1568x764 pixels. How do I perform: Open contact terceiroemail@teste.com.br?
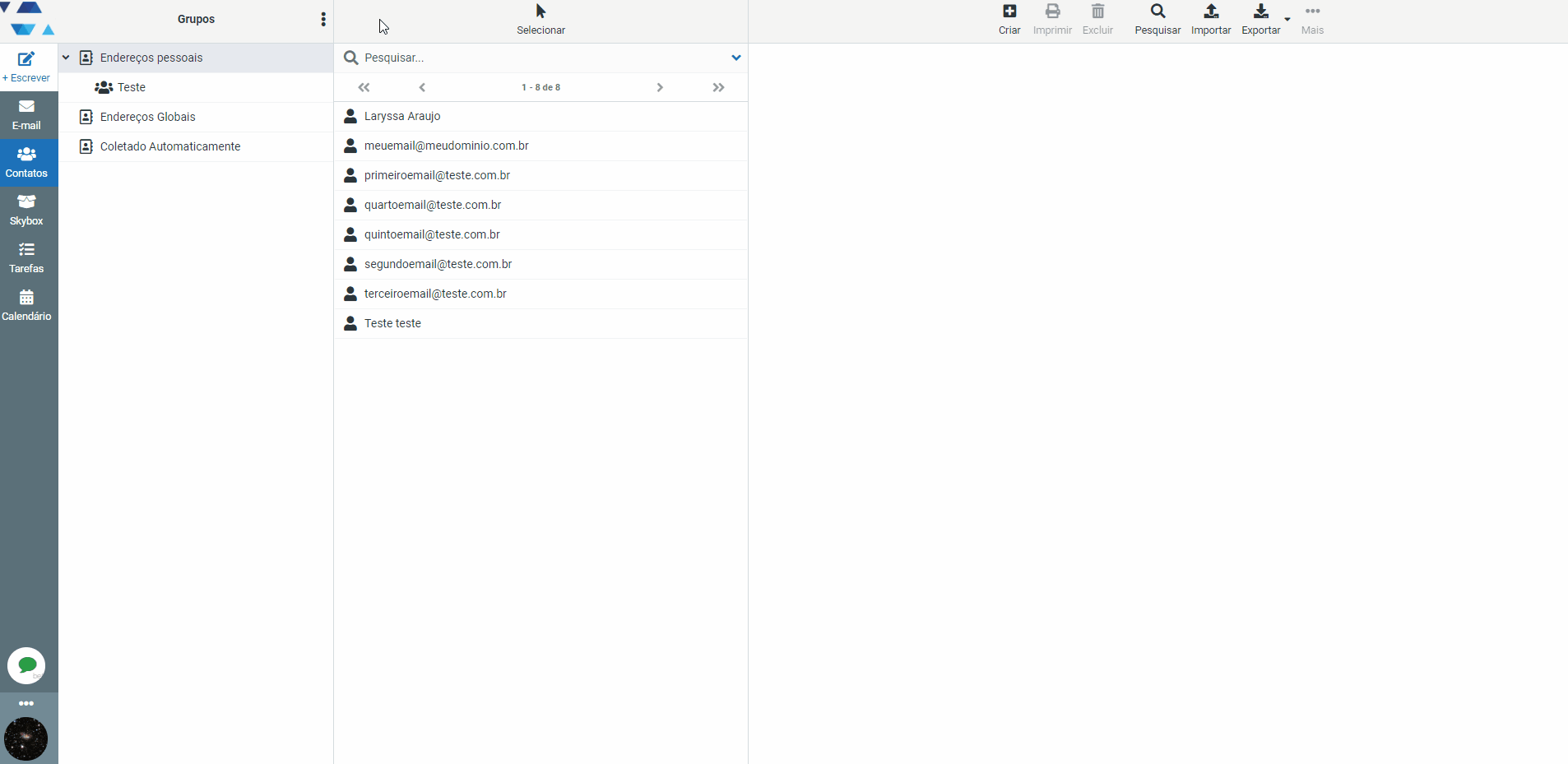540,294
